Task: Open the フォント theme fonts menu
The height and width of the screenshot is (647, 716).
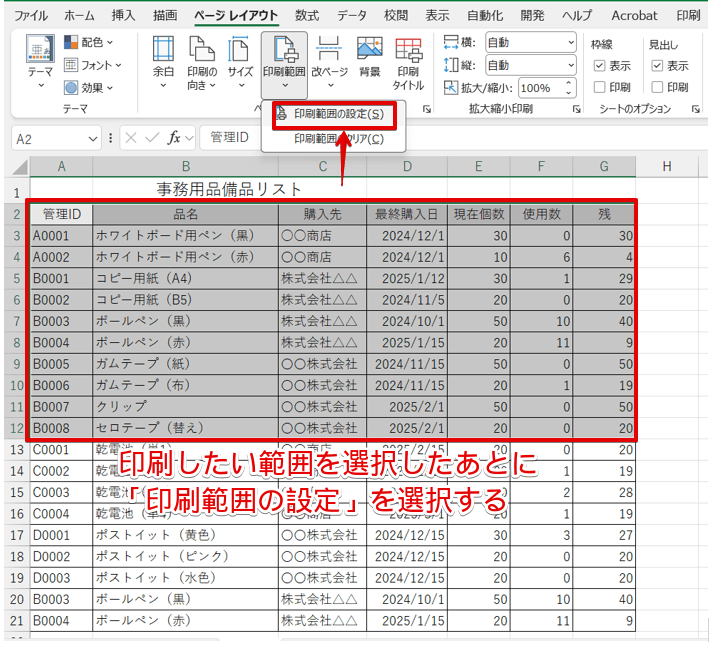Action: pos(93,65)
